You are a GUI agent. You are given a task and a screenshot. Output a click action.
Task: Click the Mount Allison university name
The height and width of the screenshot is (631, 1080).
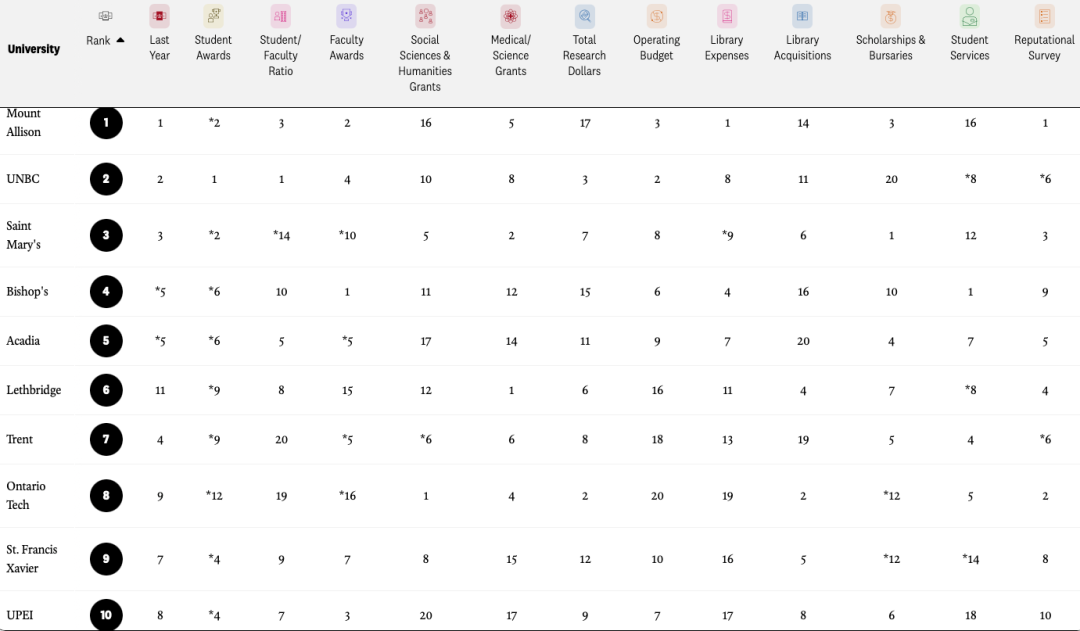(x=24, y=123)
